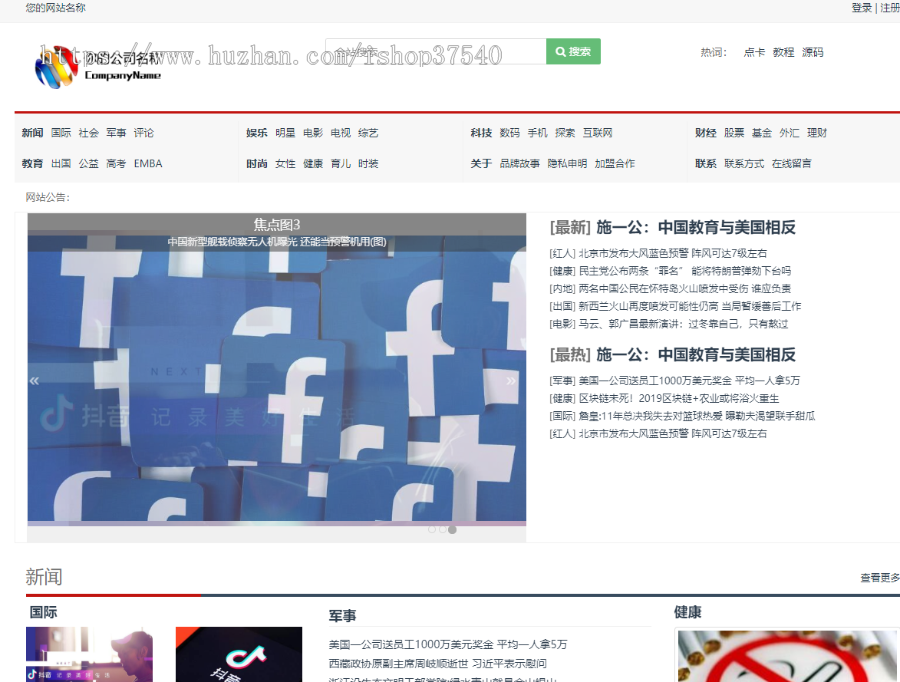Open the 登录 login link
The width and height of the screenshot is (900, 682).
861,8
